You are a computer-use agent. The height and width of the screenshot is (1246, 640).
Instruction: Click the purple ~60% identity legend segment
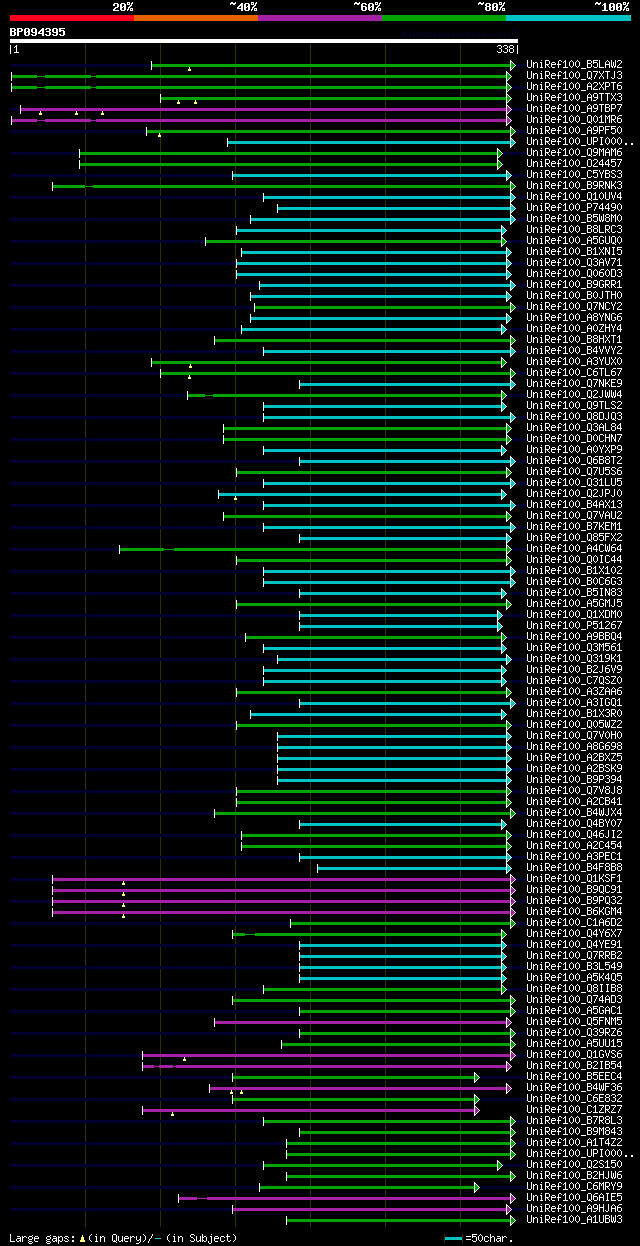point(319,18)
